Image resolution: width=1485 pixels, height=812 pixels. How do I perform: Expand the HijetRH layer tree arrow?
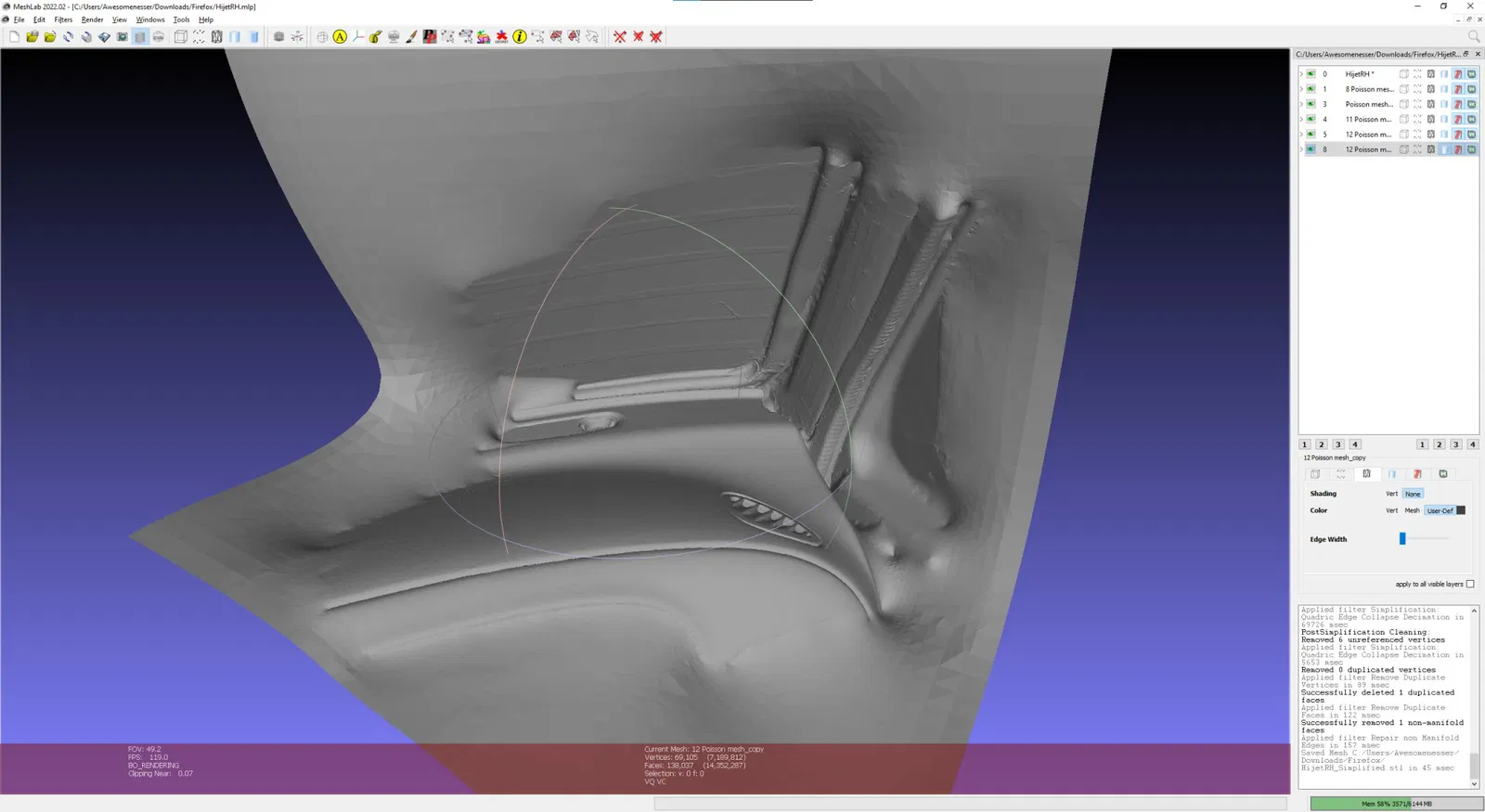tap(1301, 74)
